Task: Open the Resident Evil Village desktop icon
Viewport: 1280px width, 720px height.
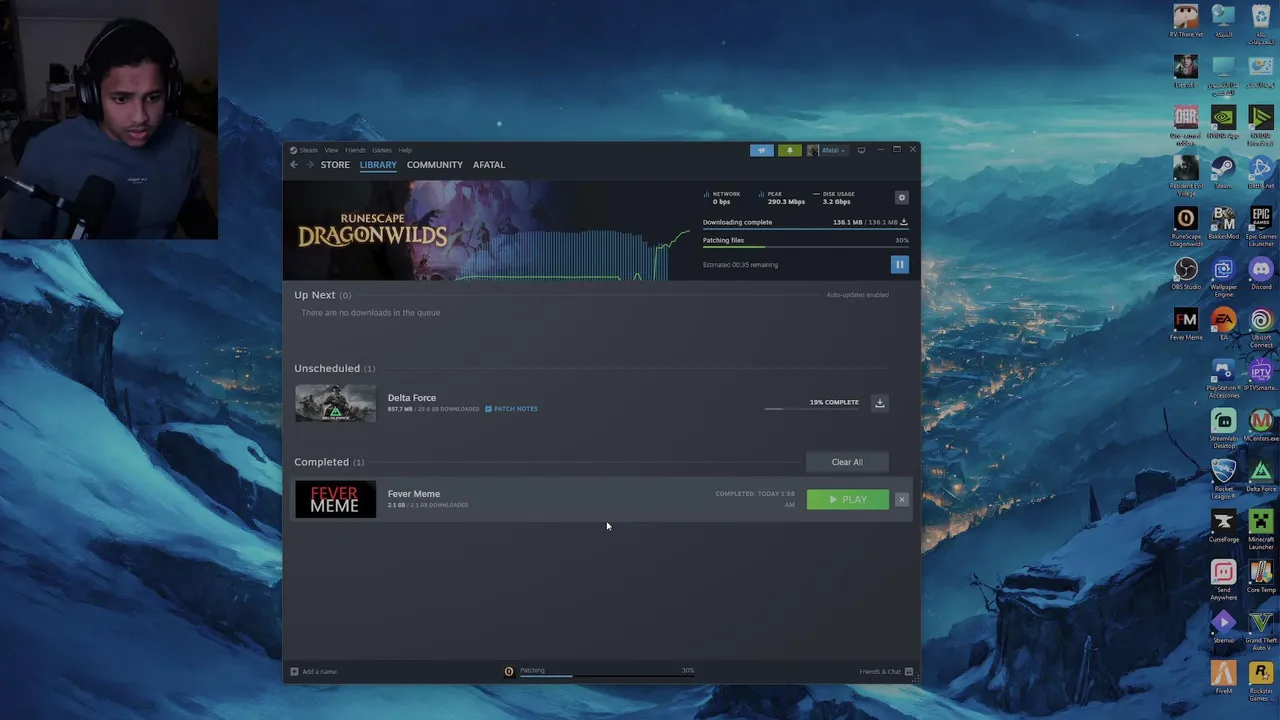Action: [1186, 175]
